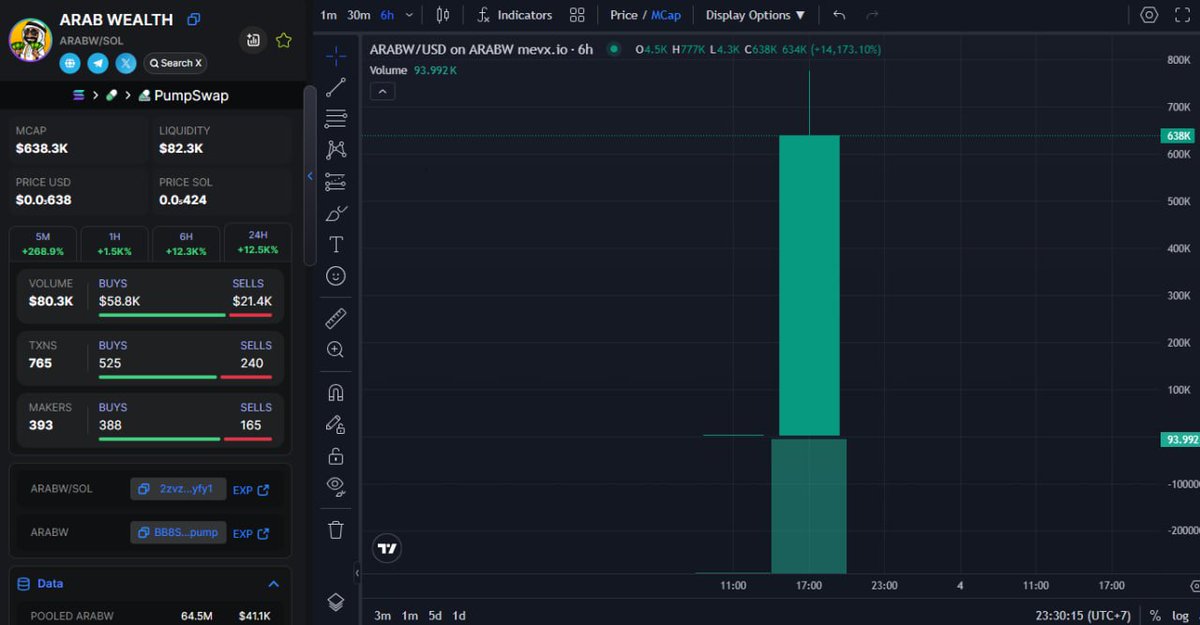
Task: Toggle lock all drawing tools
Action: [336, 456]
